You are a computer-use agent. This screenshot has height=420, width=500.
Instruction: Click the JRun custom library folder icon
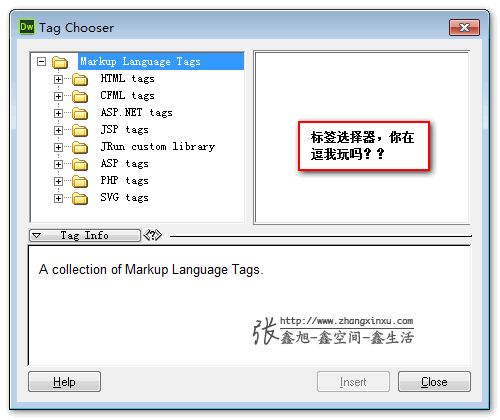click(80, 147)
